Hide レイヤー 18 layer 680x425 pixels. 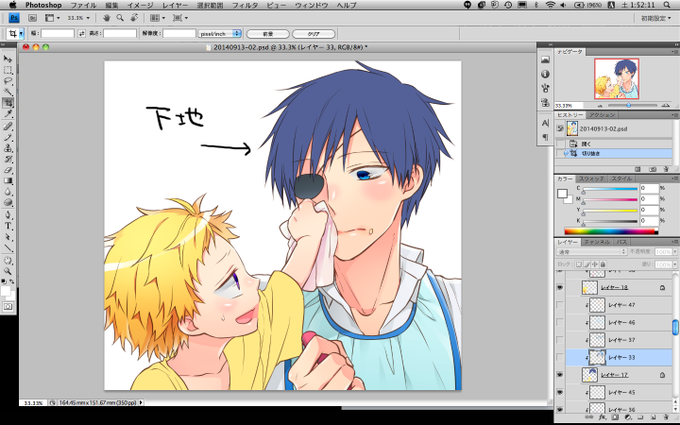click(560, 288)
